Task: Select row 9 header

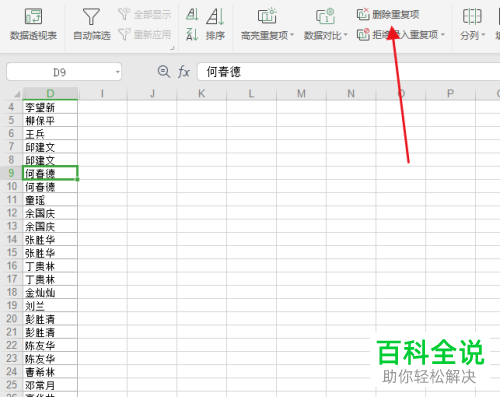Action: coord(11,173)
